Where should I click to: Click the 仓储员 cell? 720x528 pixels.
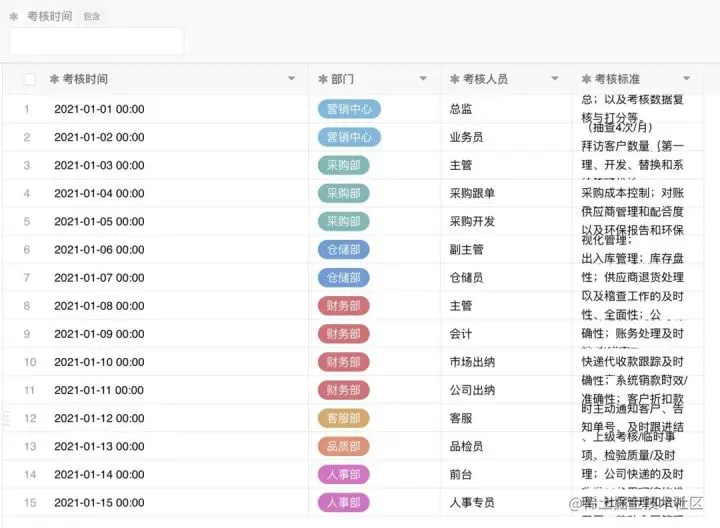466,278
